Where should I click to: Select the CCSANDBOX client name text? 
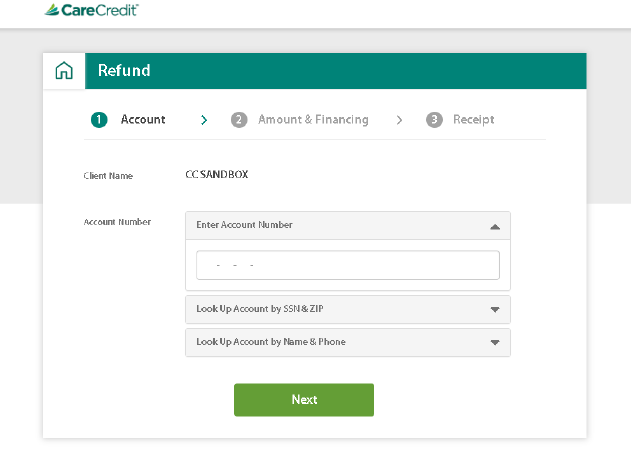point(217,175)
